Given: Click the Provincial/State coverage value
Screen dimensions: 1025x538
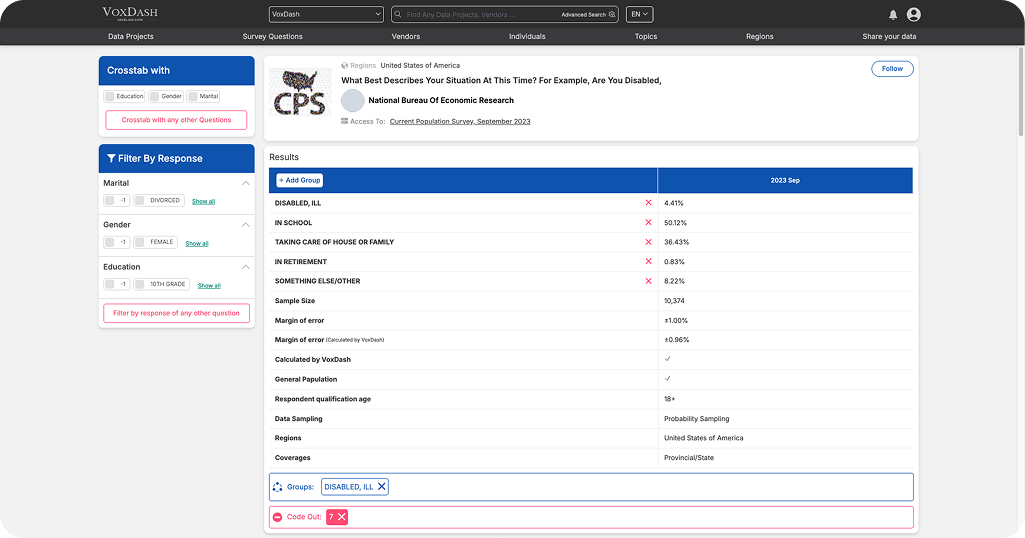Looking at the screenshot, I should click(x=689, y=458).
